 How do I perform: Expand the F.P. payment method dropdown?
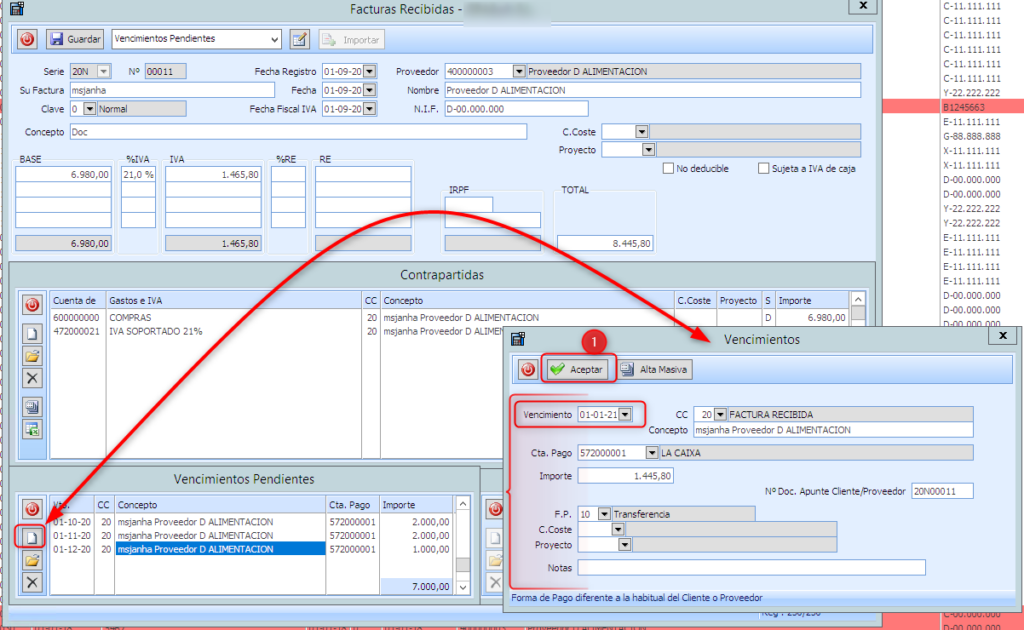(x=603, y=514)
